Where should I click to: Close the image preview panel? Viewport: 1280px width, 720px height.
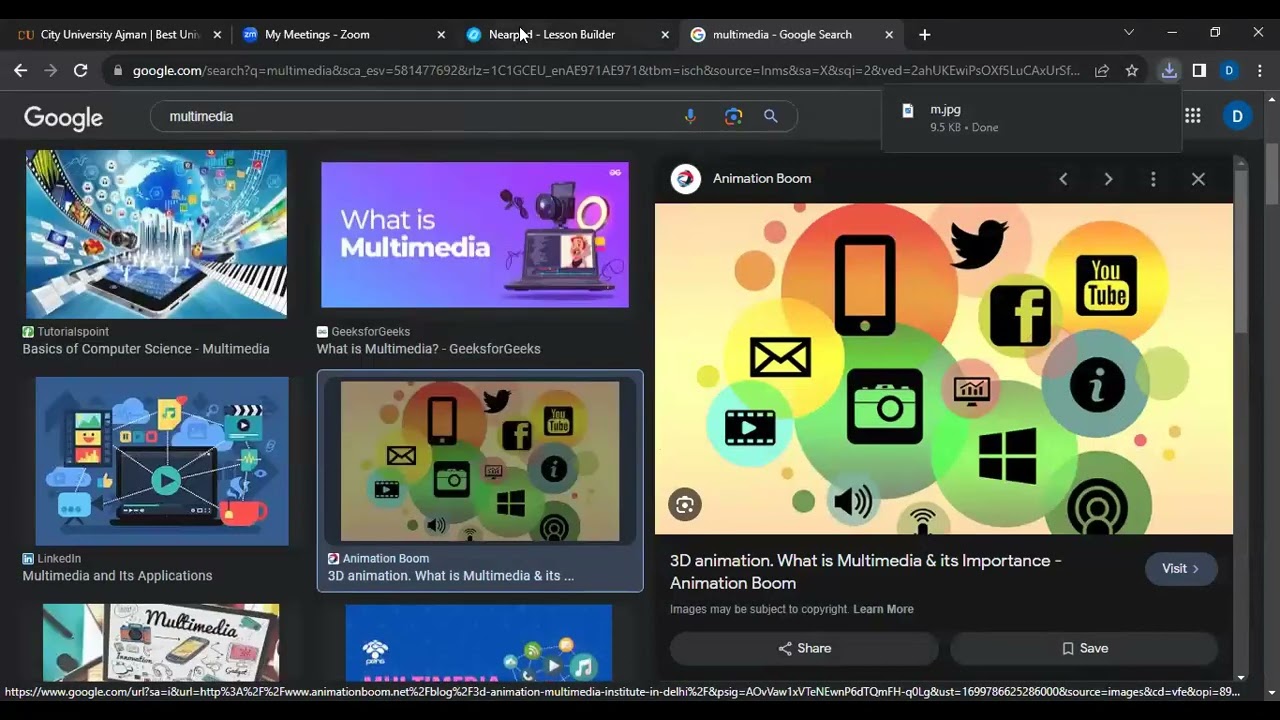[1198, 179]
